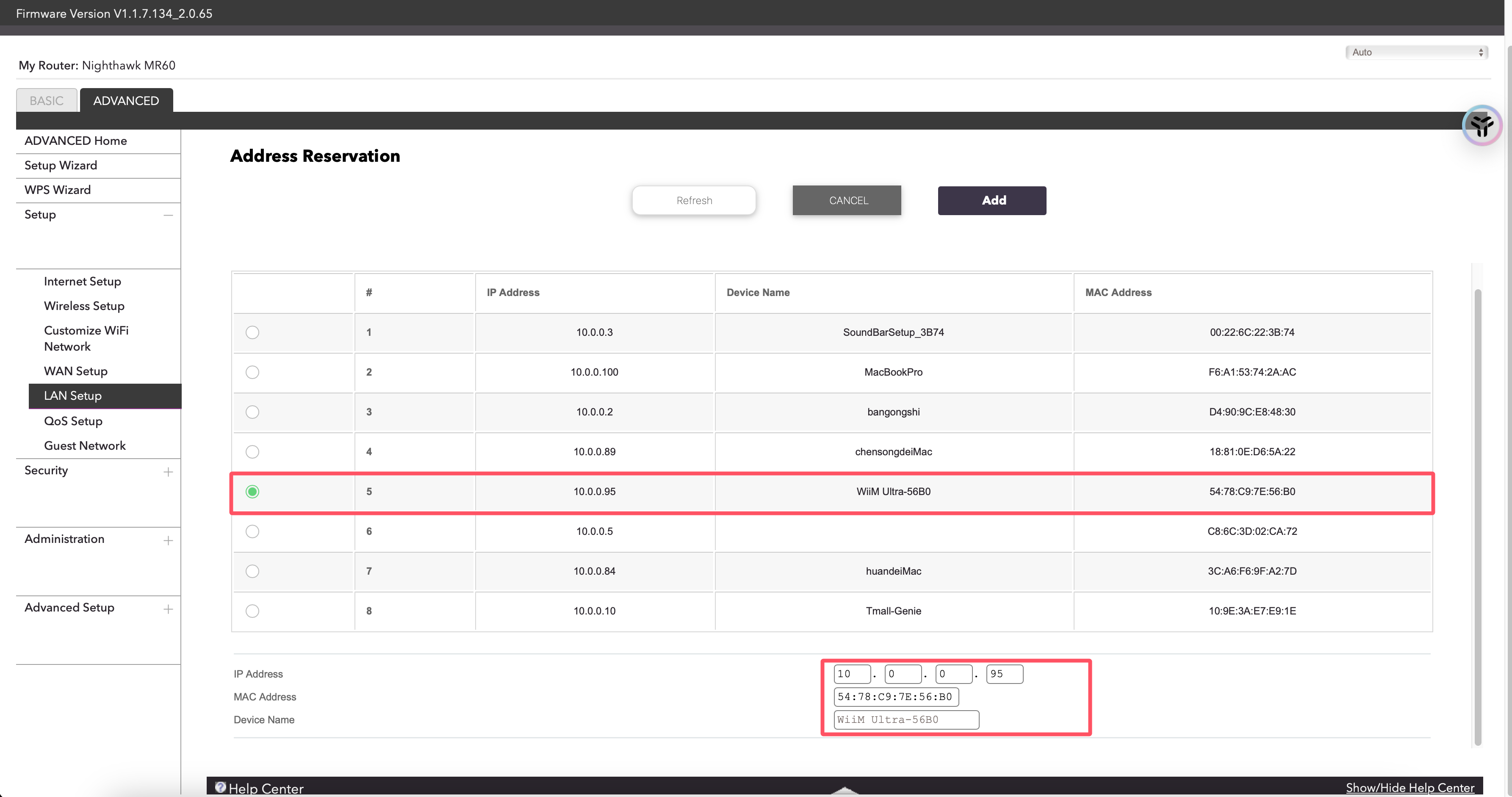Open Wireless Setup in sidebar
The width and height of the screenshot is (1512, 797).
[84, 306]
